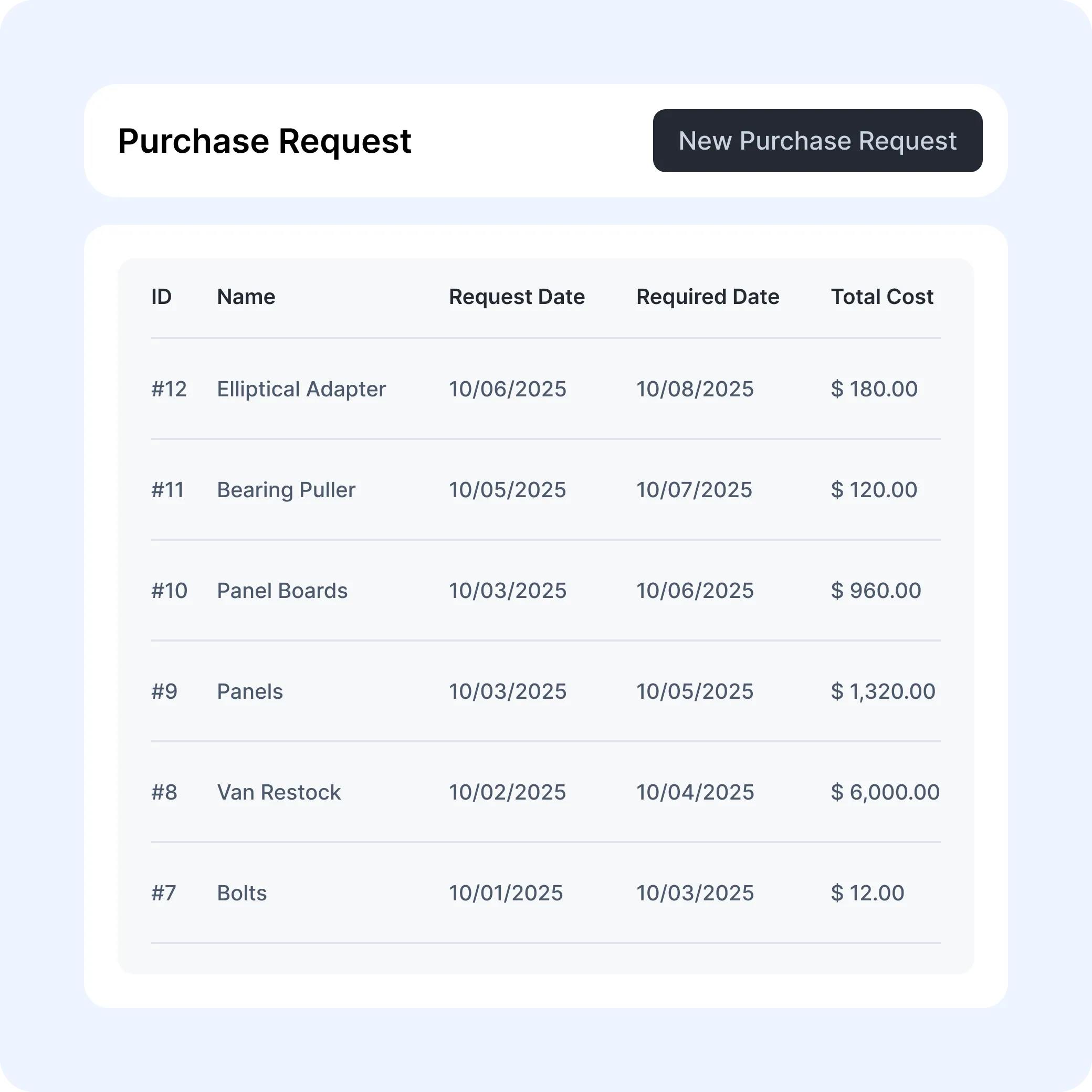This screenshot has height=1092, width=1092.
Task: Select row ID #9
Action: 164,691
